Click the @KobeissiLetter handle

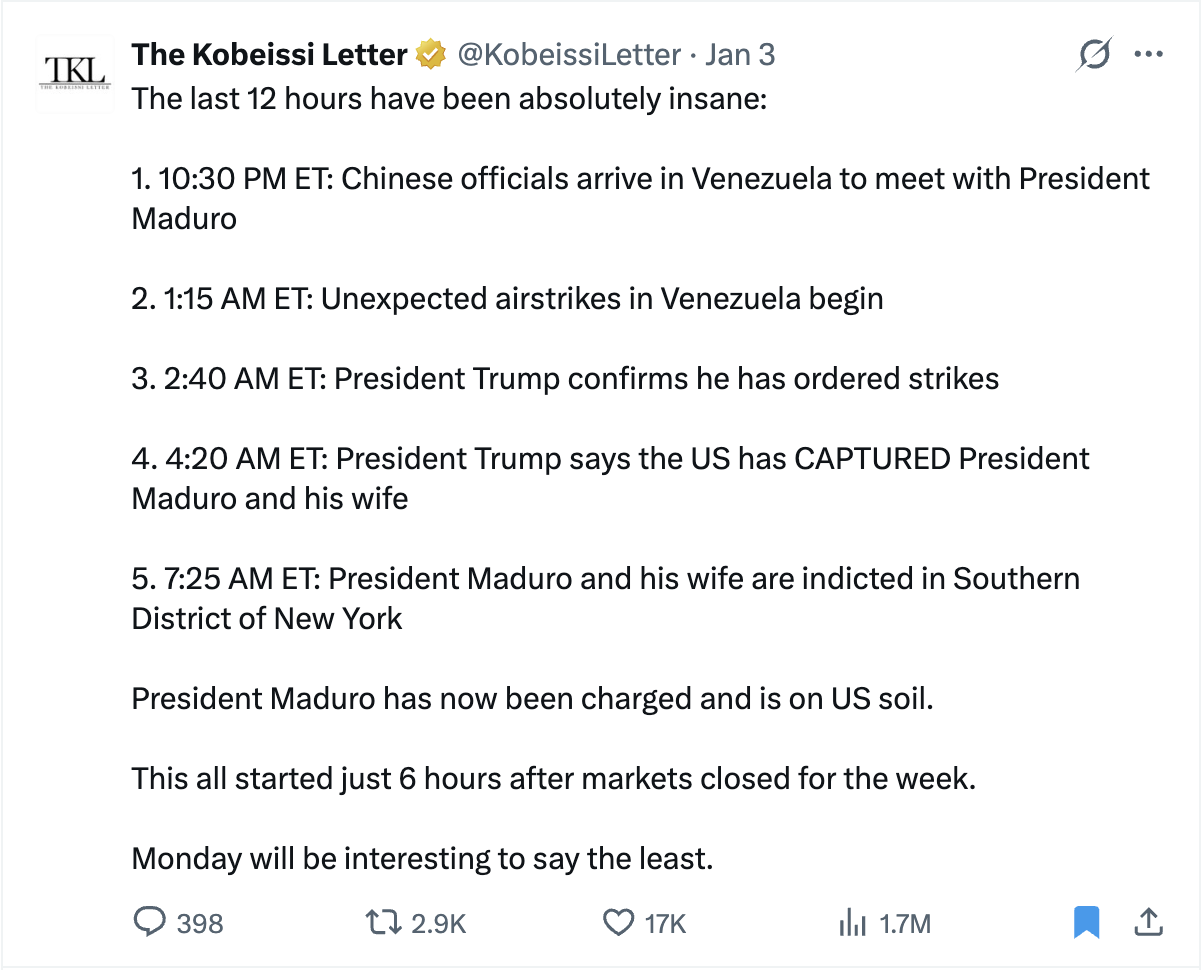click(569, 54)
